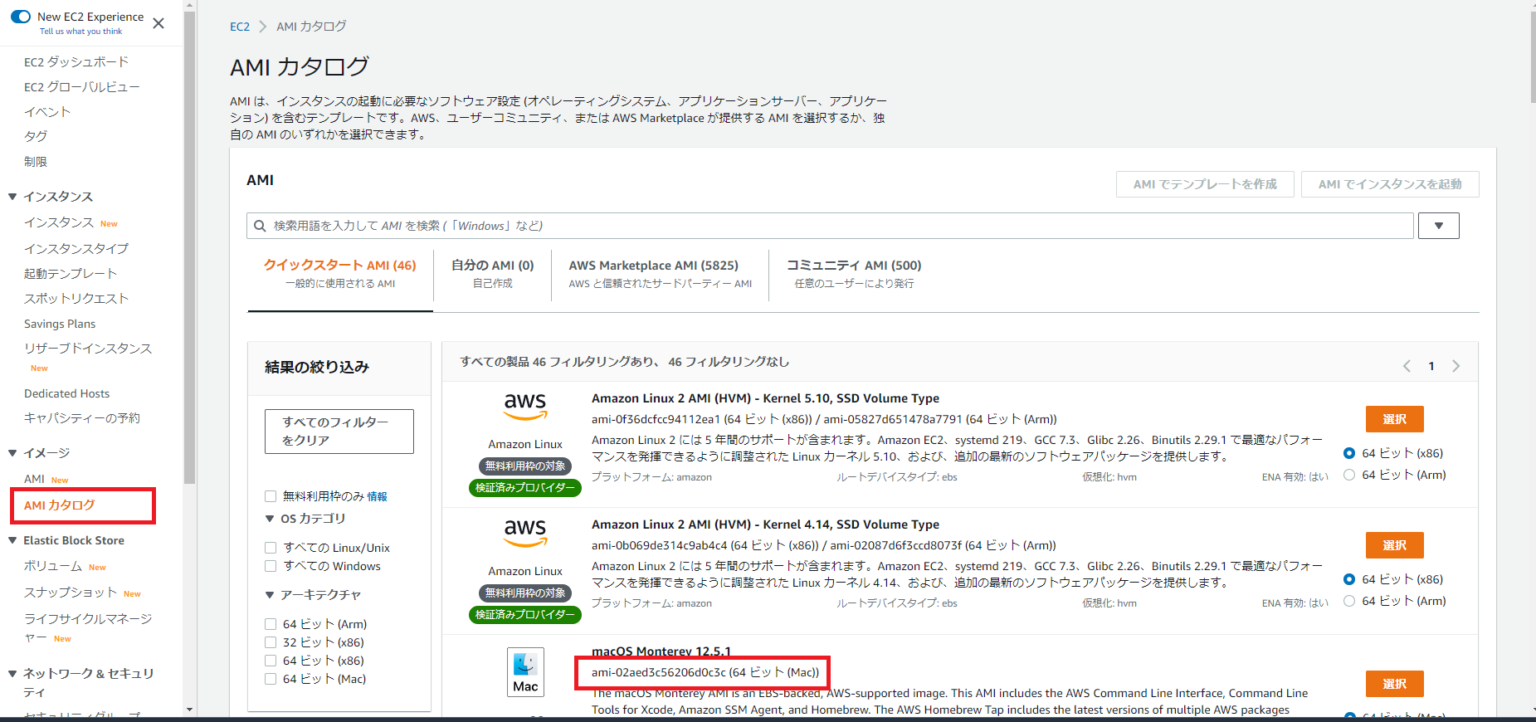Click the Mac icon beside macOS Monterey 12.5.1
The width and height of the screenshot is (1536, 722).
click(x=525, y=671)
